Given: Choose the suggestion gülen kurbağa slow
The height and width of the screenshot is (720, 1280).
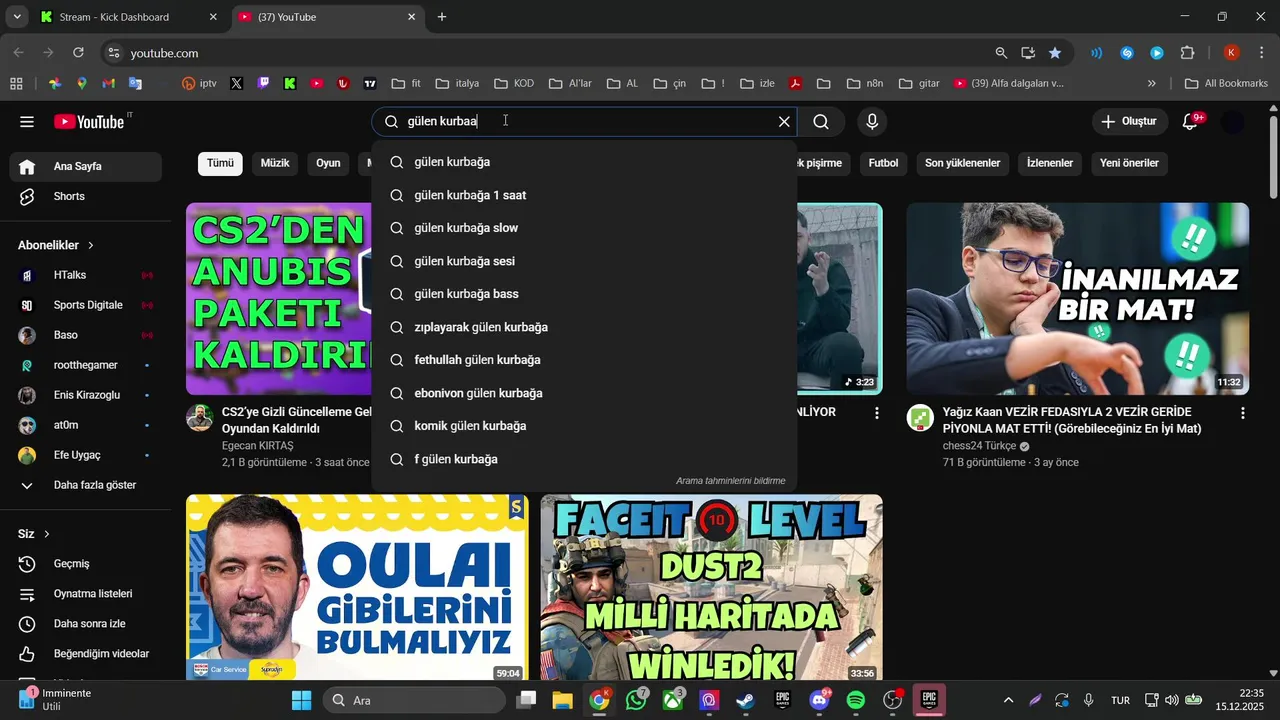Looking at the screenshot, I should [x=584, y=228].
